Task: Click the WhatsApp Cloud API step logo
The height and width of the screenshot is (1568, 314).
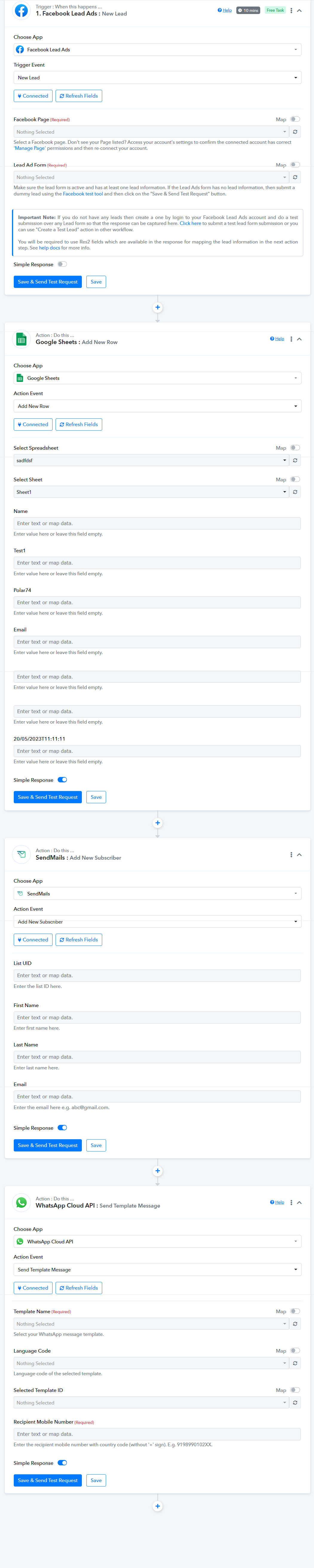Action: tap(21, 1203)
